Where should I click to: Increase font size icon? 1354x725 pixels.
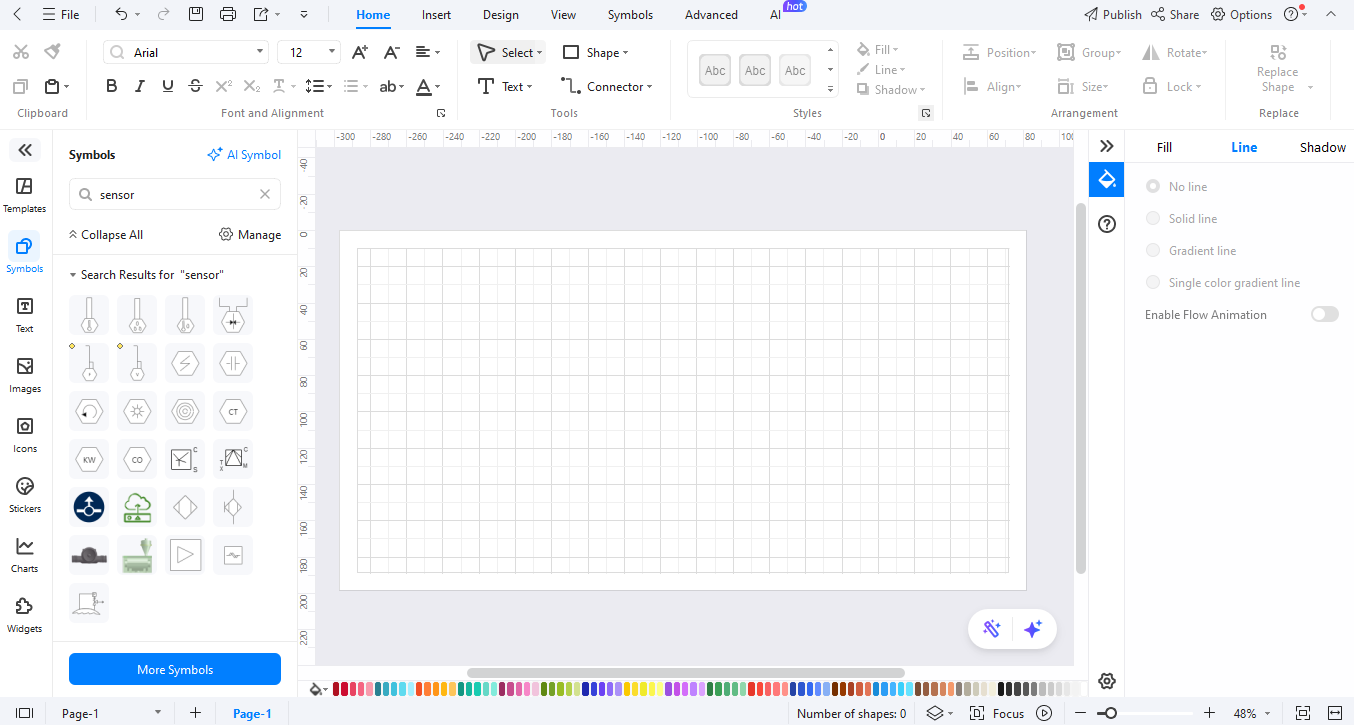[360, 52]
